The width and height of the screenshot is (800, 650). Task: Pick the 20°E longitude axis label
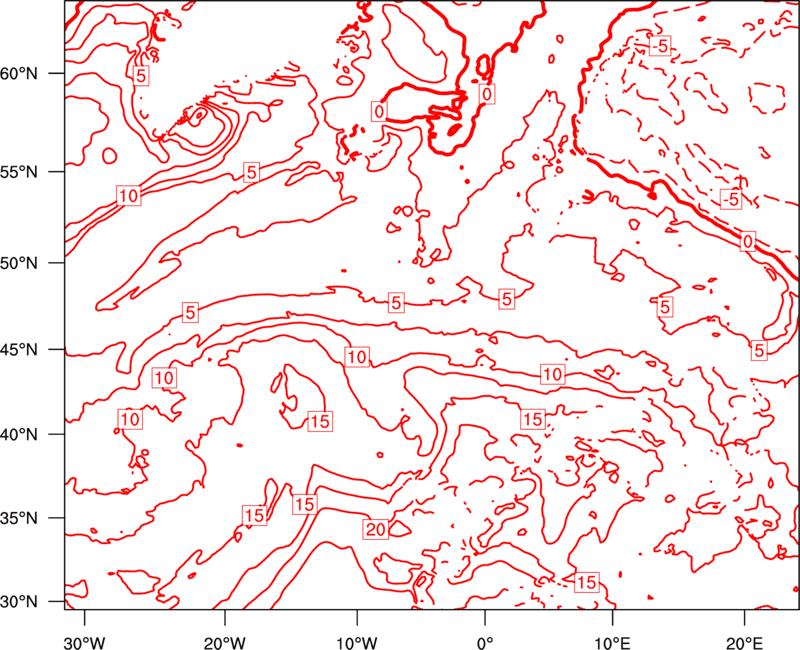tap(744, 642)
